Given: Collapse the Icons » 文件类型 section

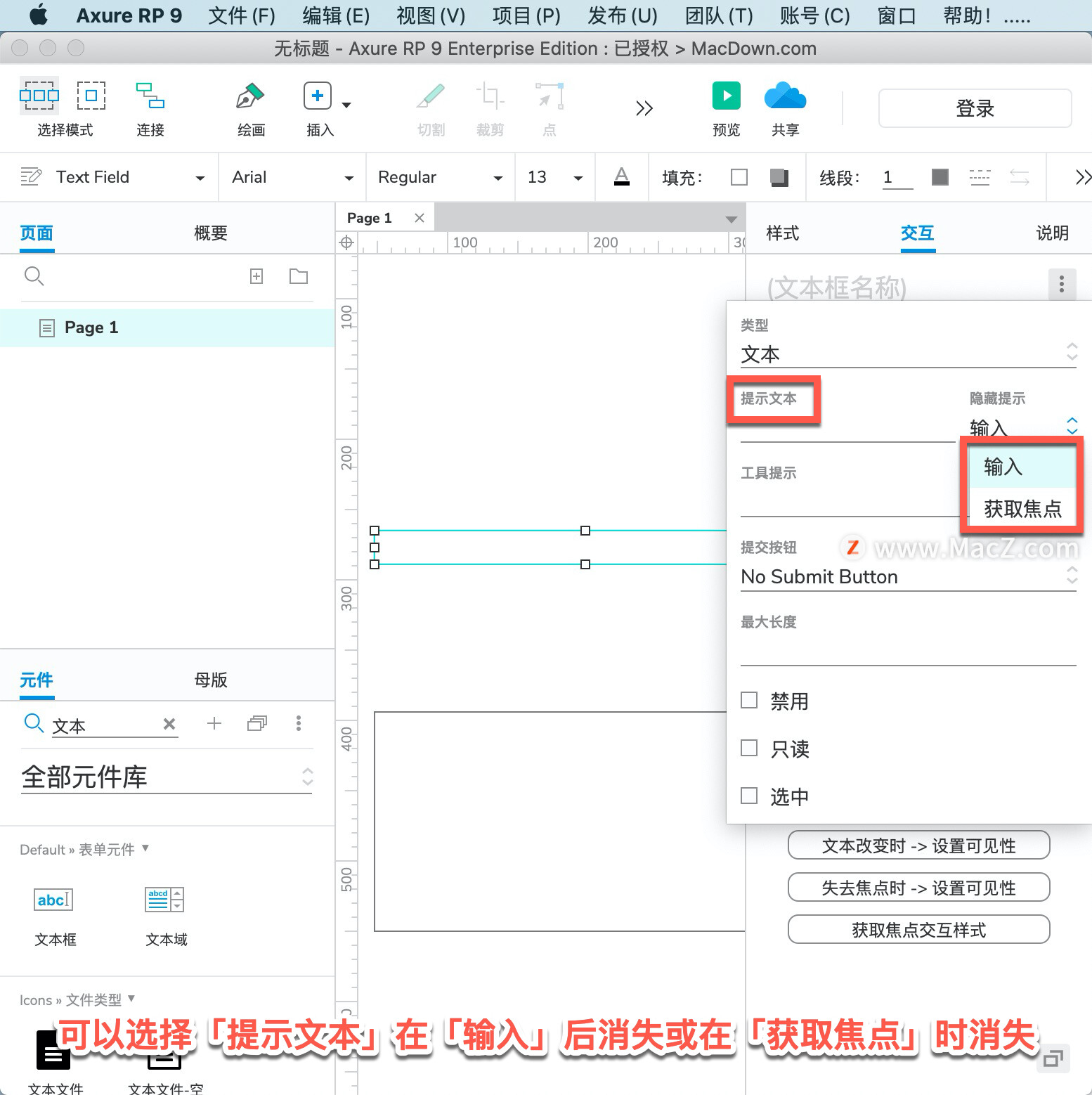Looking at the screenshot, I should point(131,998).
